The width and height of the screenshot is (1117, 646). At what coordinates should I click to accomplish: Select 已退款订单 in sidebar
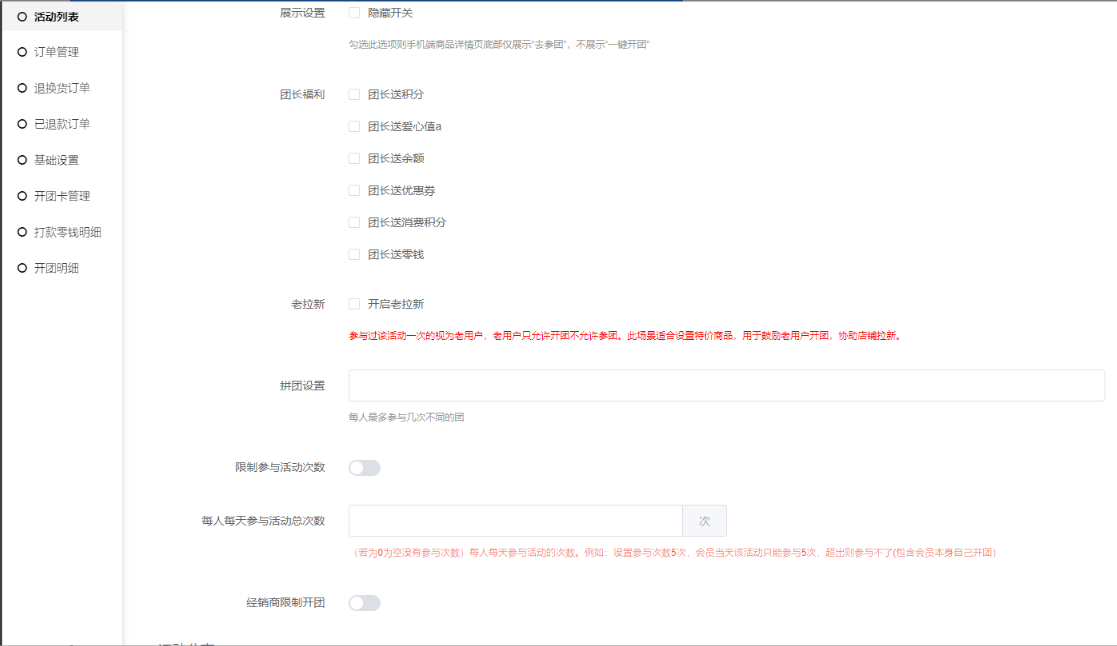point(62,124)
